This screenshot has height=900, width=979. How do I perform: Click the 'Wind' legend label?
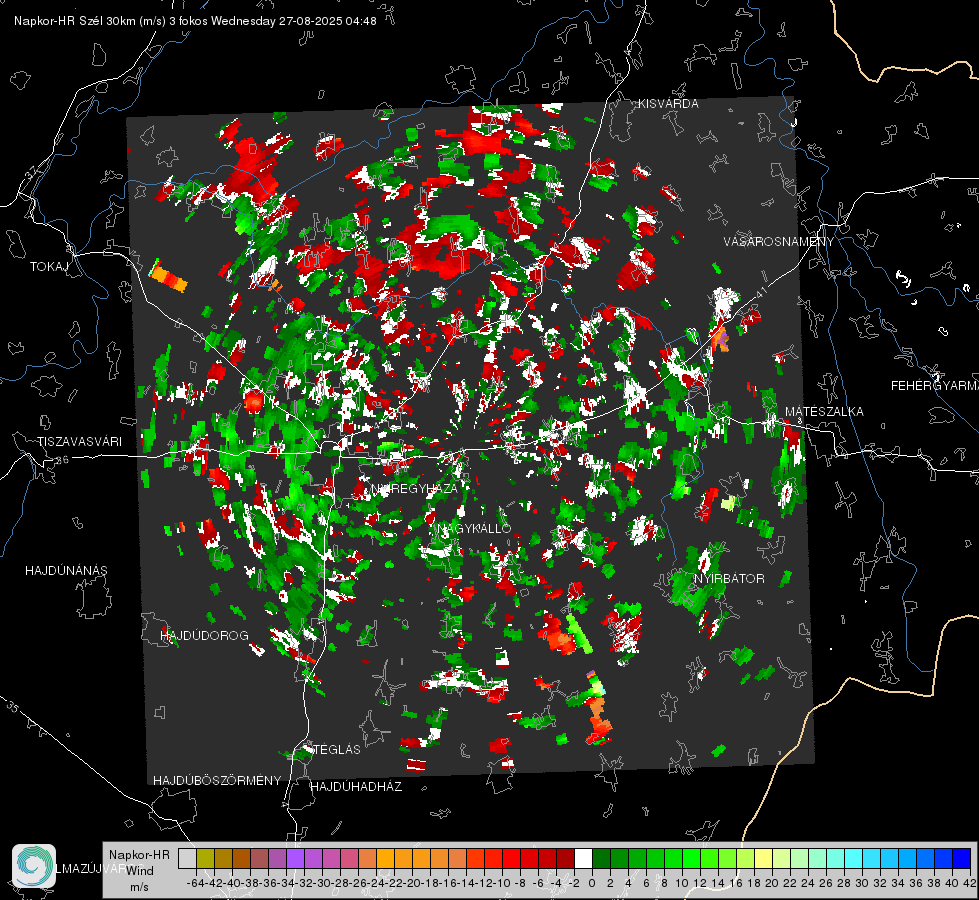click(140, 870)
